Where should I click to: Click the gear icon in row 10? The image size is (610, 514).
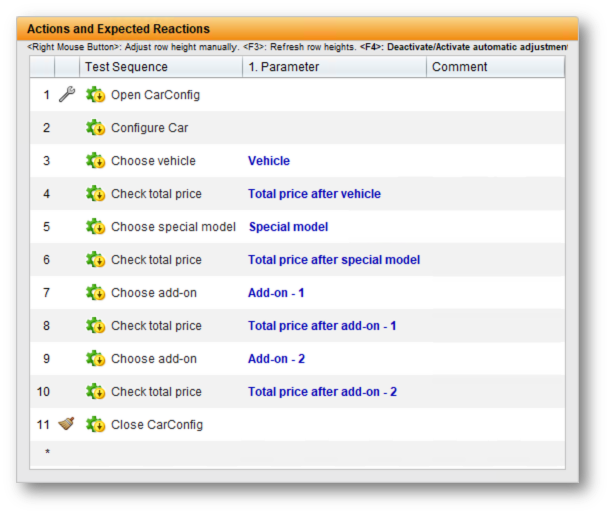pos(95,391)
